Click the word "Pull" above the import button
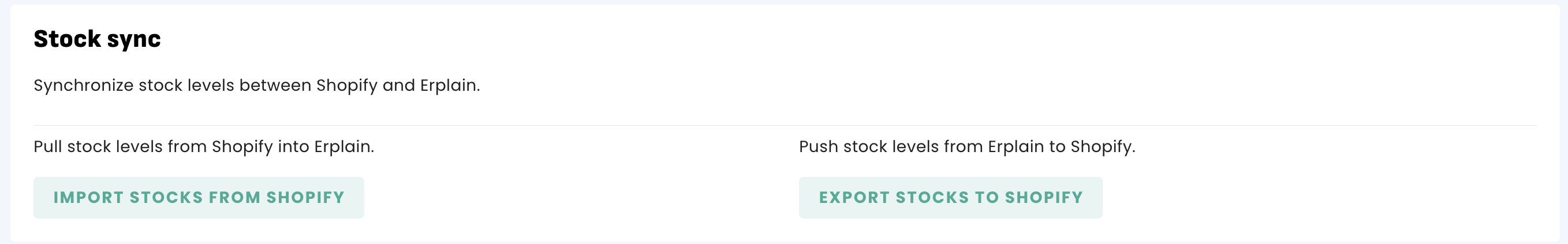 [47, 147]
